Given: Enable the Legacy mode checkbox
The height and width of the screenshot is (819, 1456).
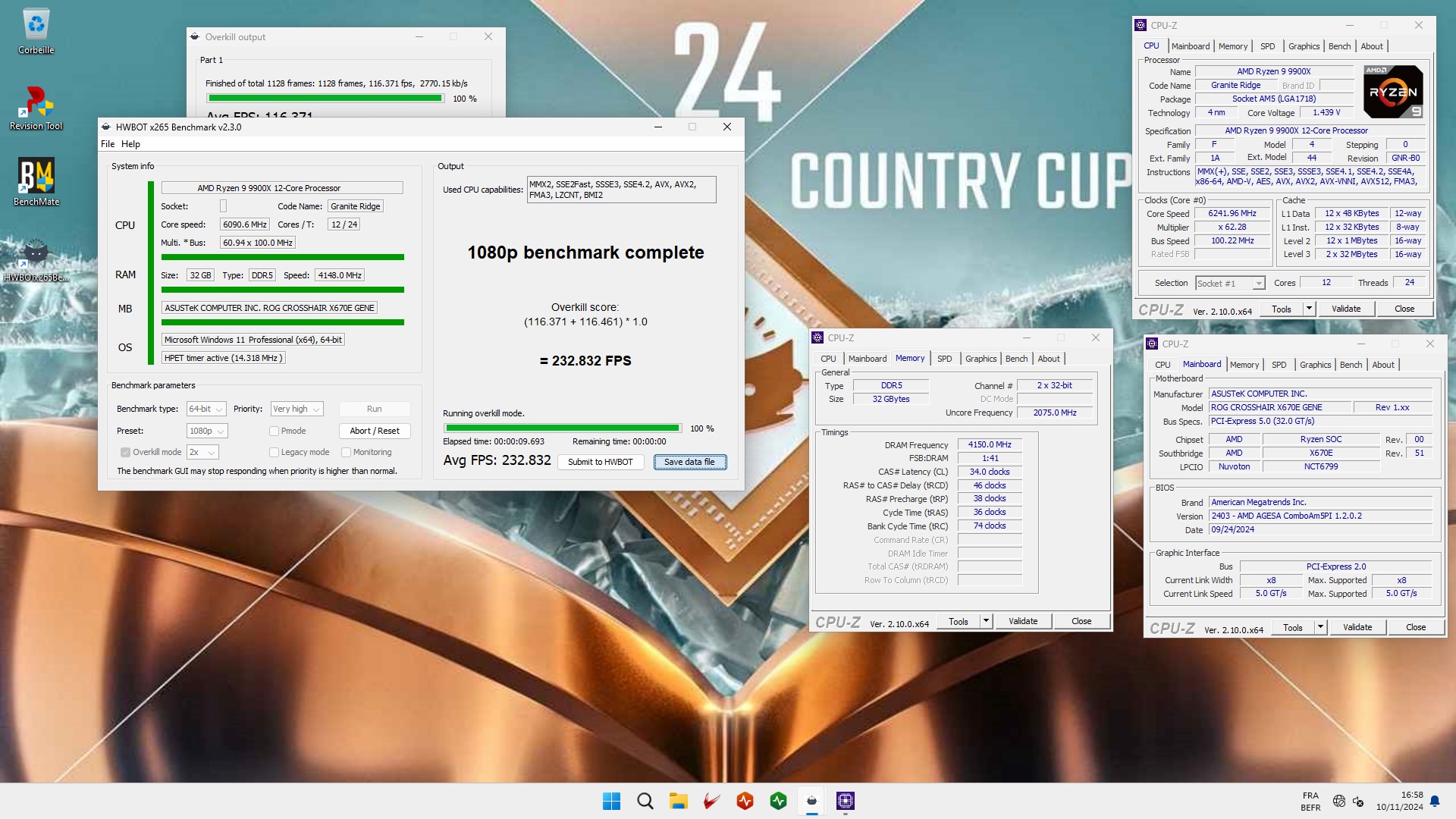Looking at the screenshot, I should point(274,452).
